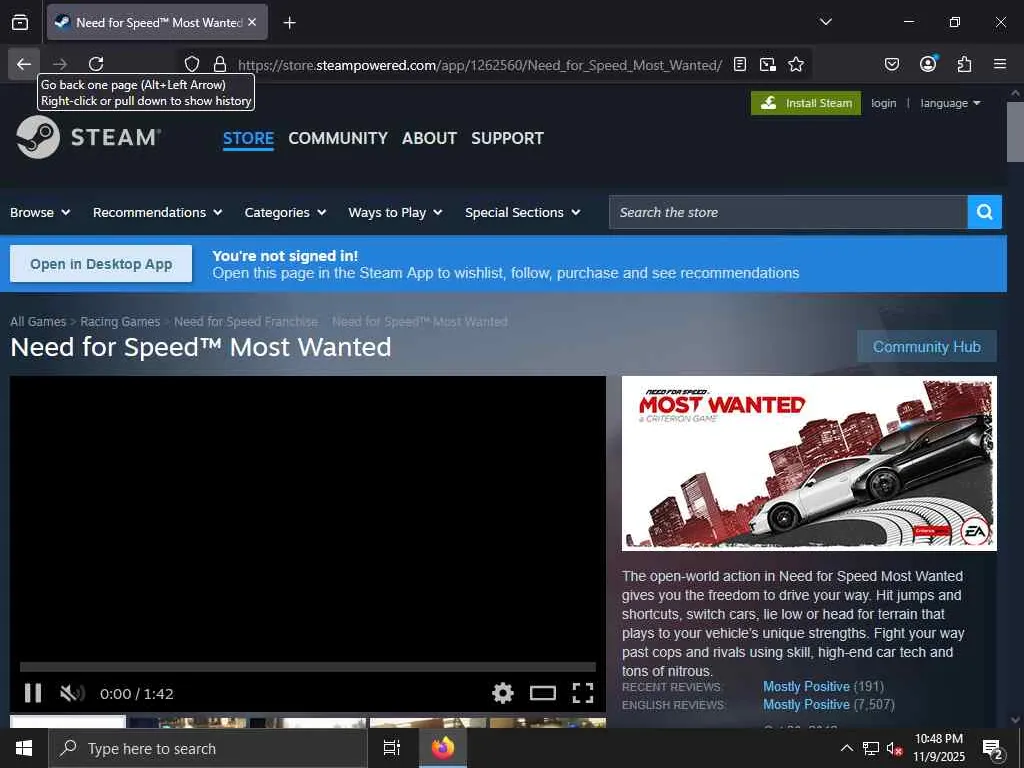The image size is (1024, 768).
Task: Select the COMMUNITY navigation tab
Action: 338,138
